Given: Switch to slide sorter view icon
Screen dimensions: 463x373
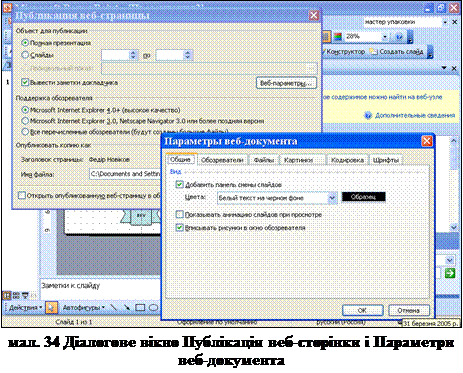Looking at the screenshot, I should click(x=16, y=295).
